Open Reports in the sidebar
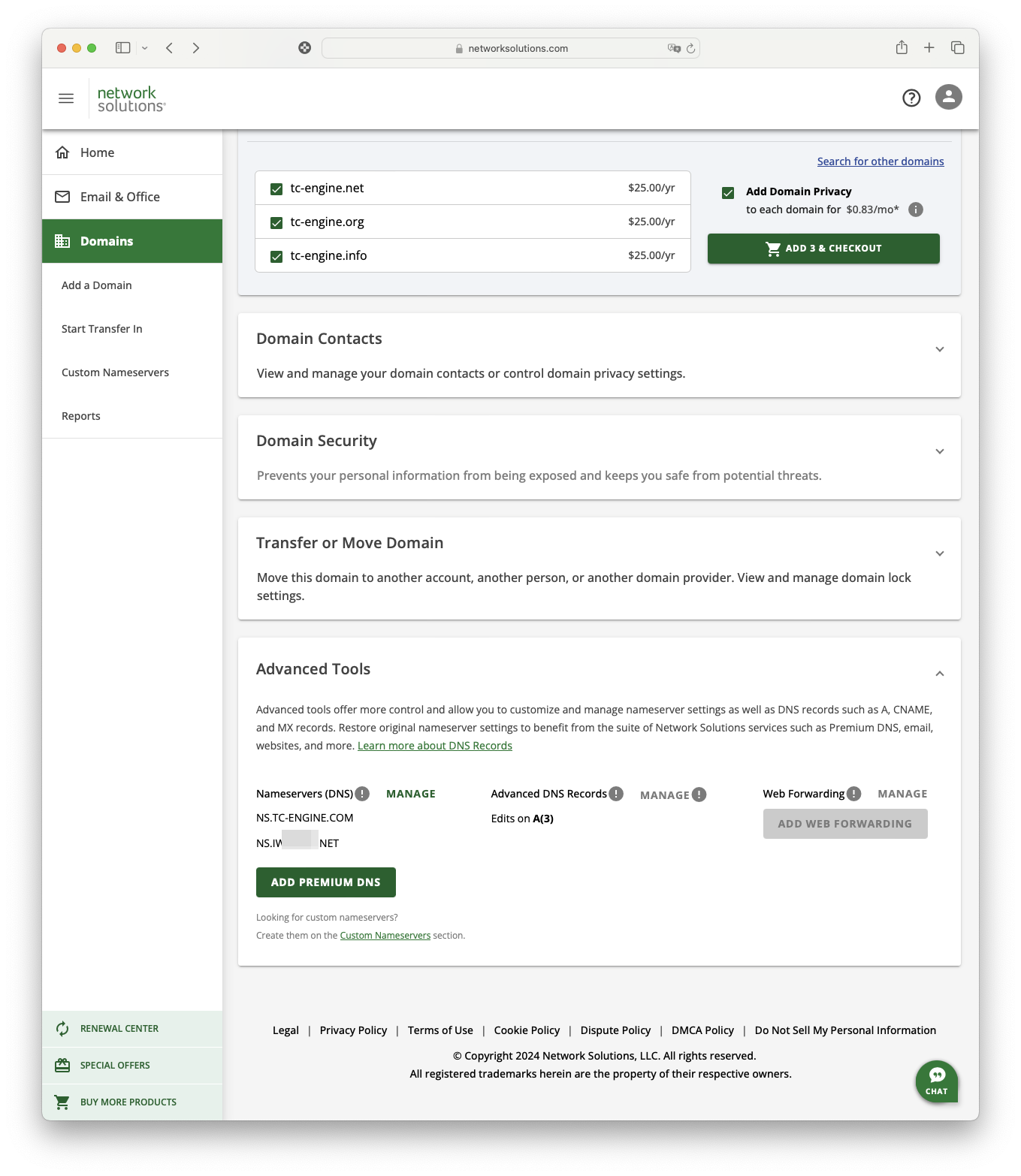Image resolution: width=1021 pixels, height=1176 pixels. pos(81,416)
